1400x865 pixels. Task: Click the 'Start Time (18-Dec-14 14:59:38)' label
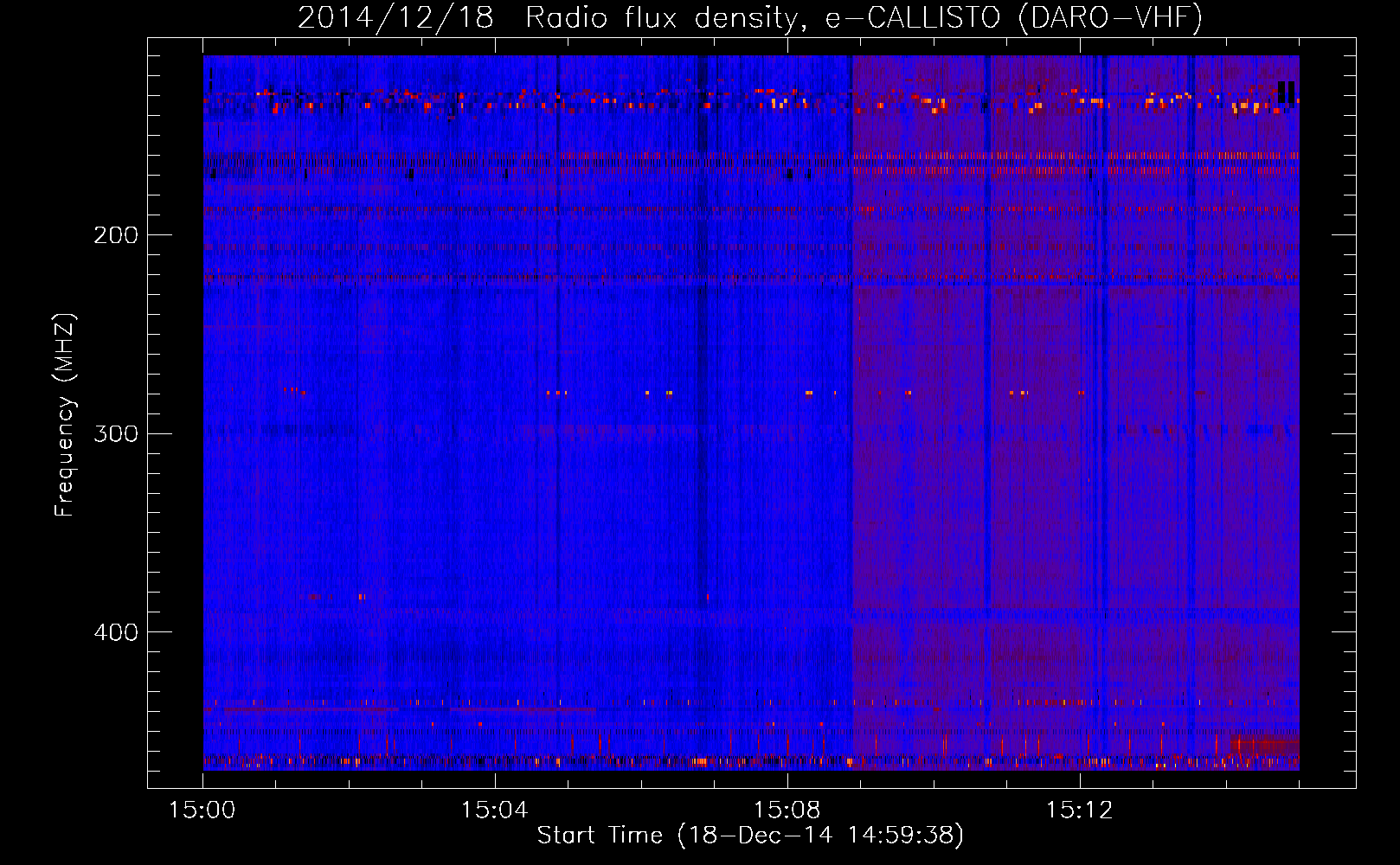click(x=750, y=836)
